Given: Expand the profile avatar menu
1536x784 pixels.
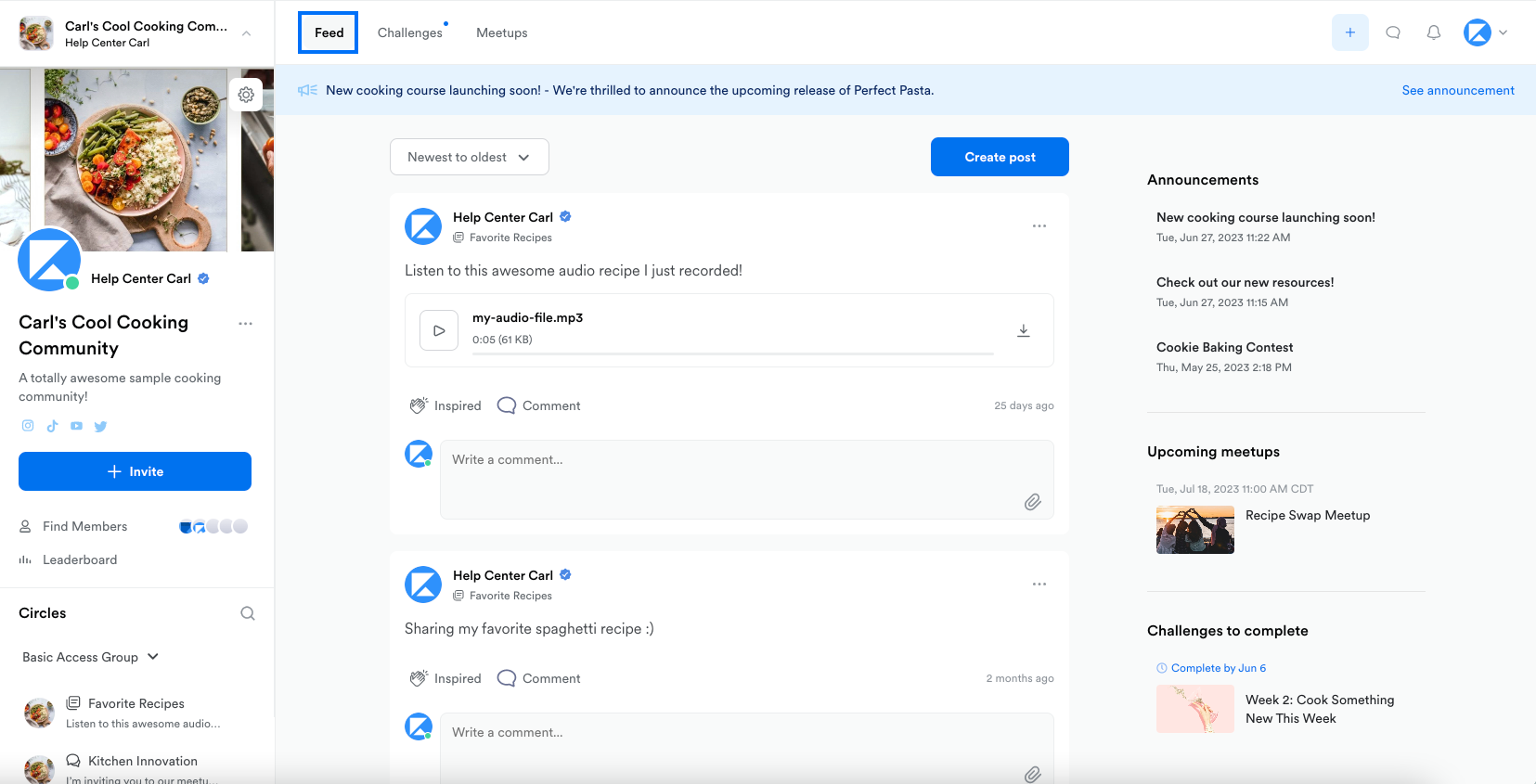Looking at the screenshot, I should pos(1485,32).
